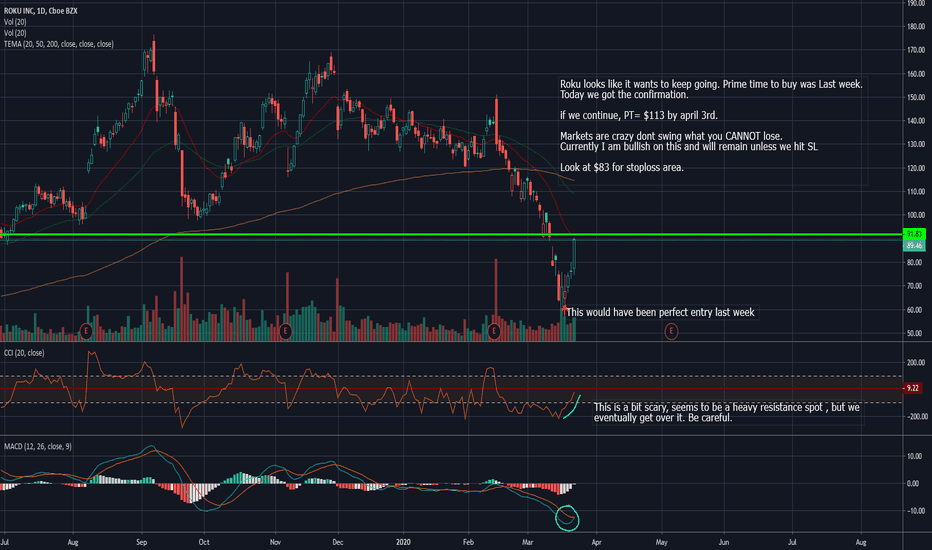Click the 100.00 price axis label
The width and height of the screenshot is (932, 550).
click(x=915, y=215)
